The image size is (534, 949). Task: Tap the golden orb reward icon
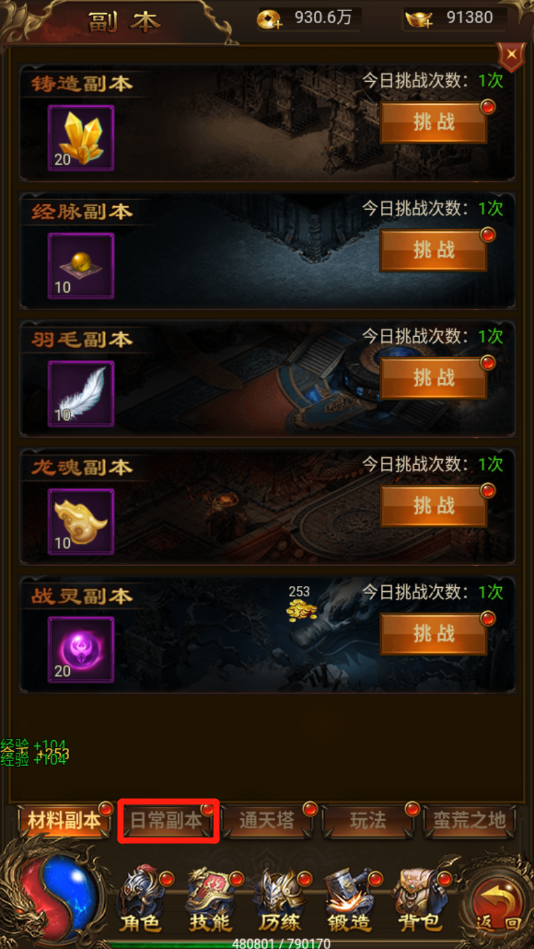tap(81, 266)
